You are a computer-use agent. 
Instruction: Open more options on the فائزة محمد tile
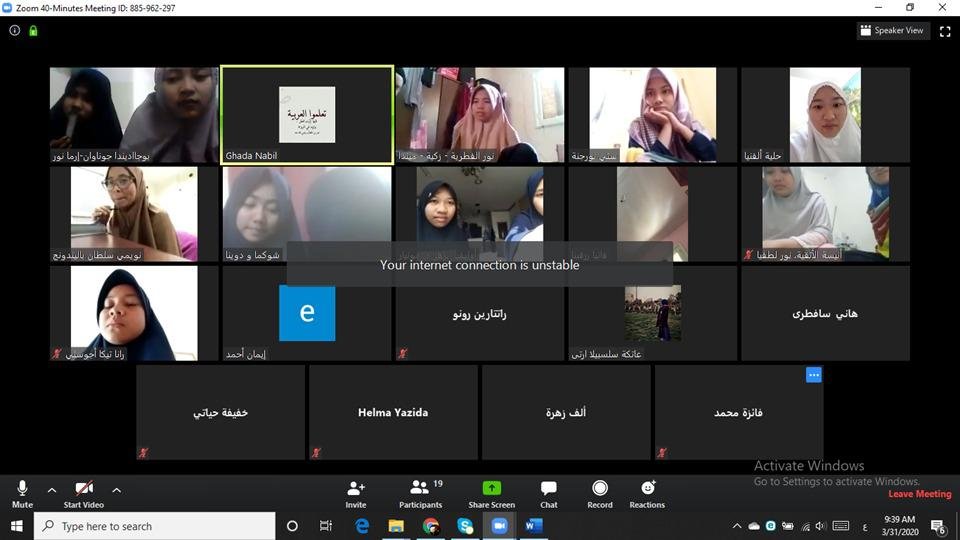coord(814,375)
